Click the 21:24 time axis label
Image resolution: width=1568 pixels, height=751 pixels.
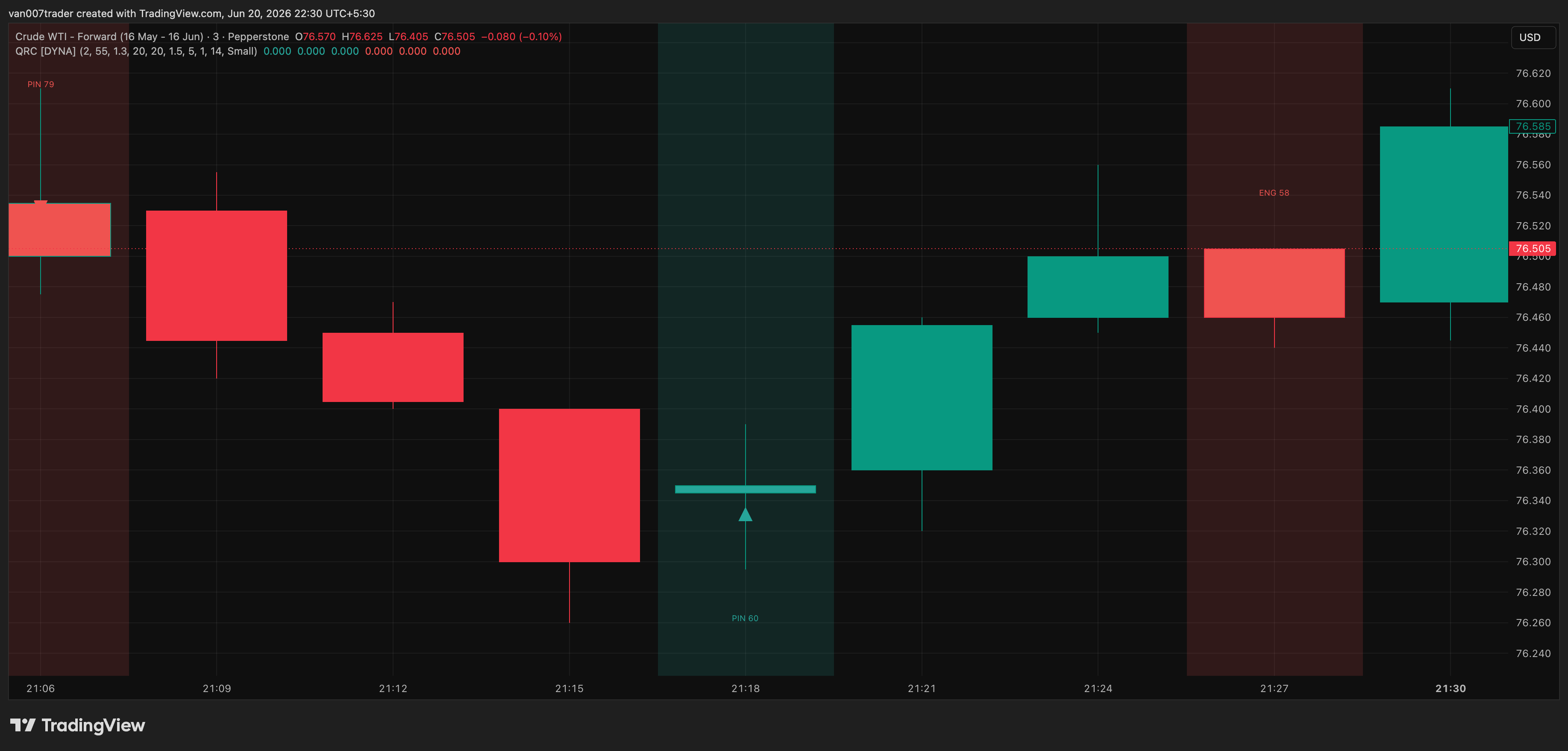[x=1098, y=688]
